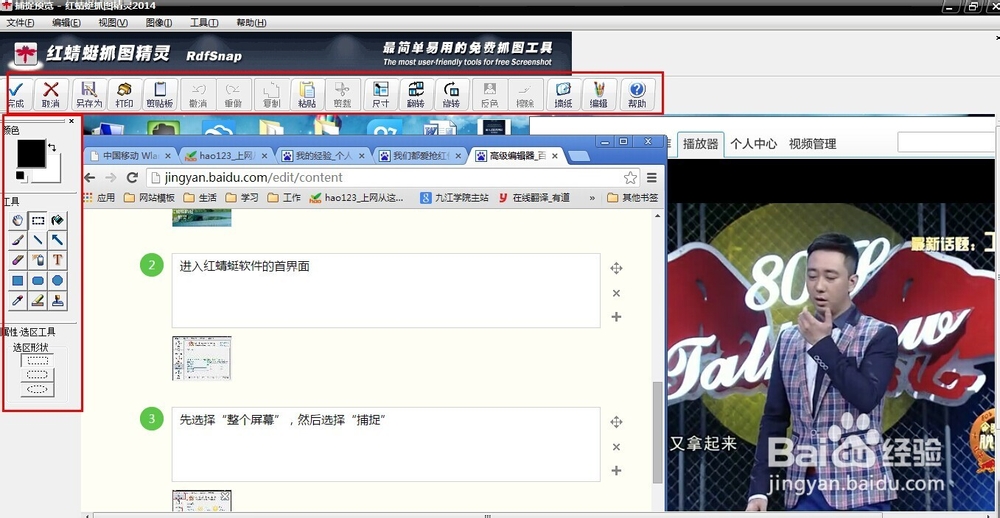Click the 帮助 (Help) question mark toolbar icon
The width and height of the screenshot is (1000, 518).
[x=636, y=94]
